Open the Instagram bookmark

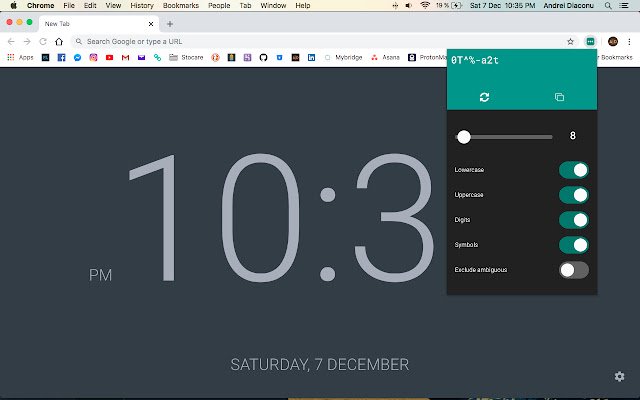point(93,58)
